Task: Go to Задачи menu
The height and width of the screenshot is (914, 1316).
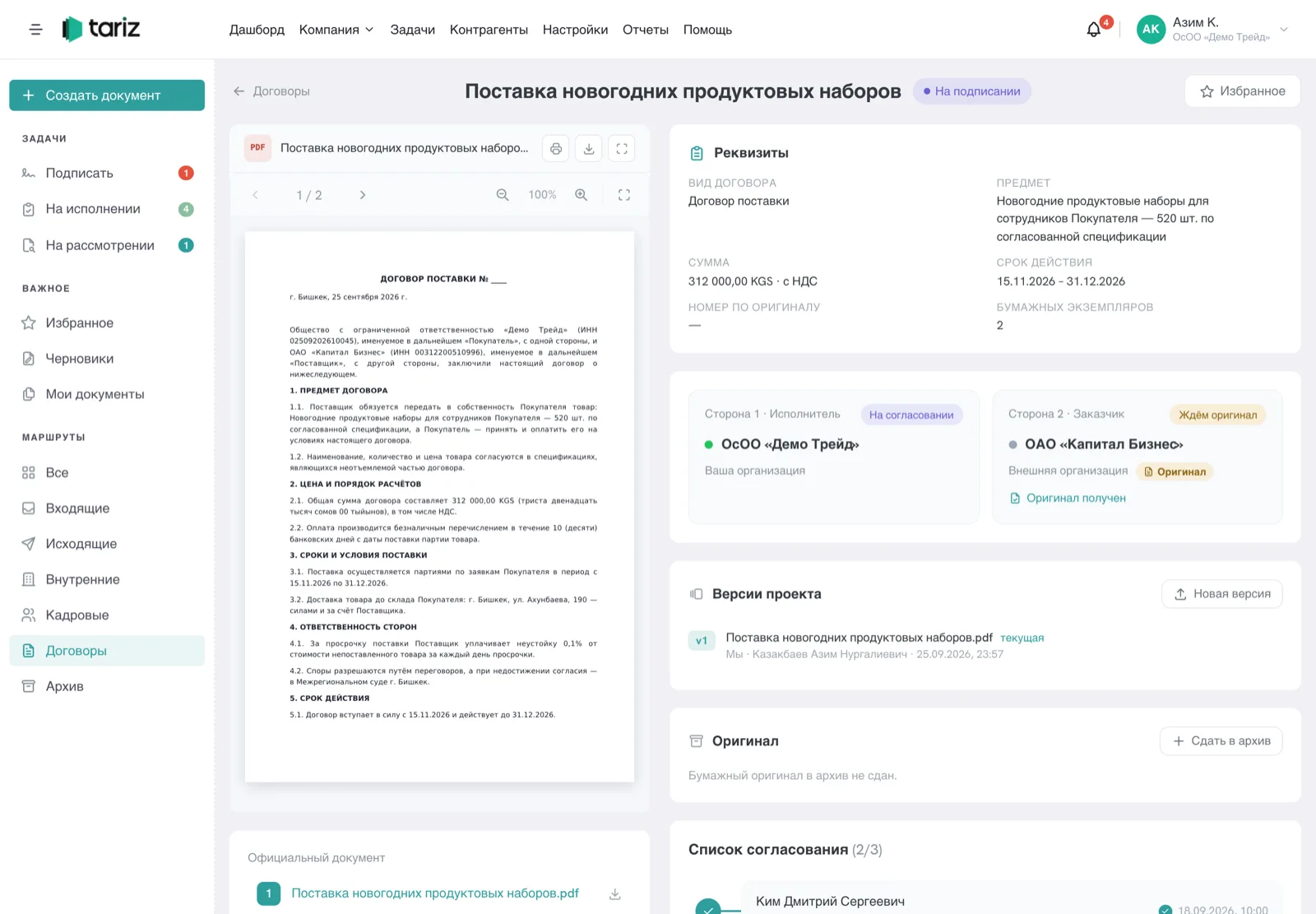Action: (412, 30)
